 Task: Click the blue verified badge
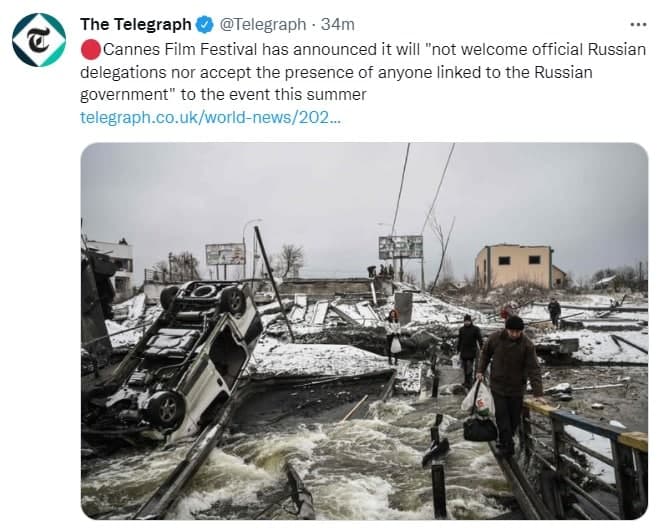pos(205,25)
